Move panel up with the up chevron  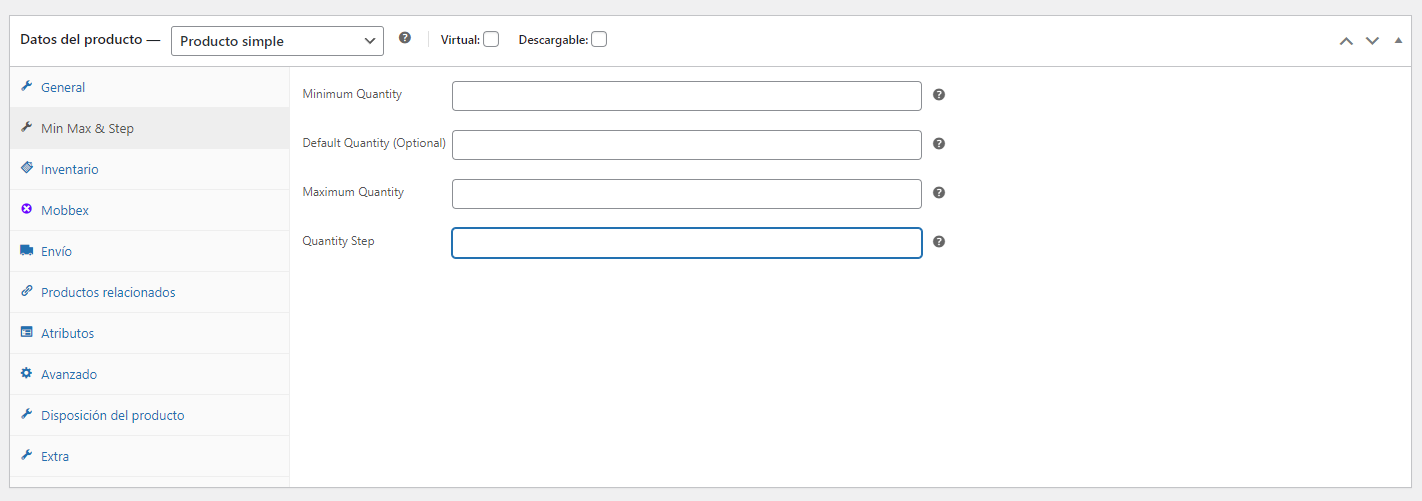pos(1346,41)
